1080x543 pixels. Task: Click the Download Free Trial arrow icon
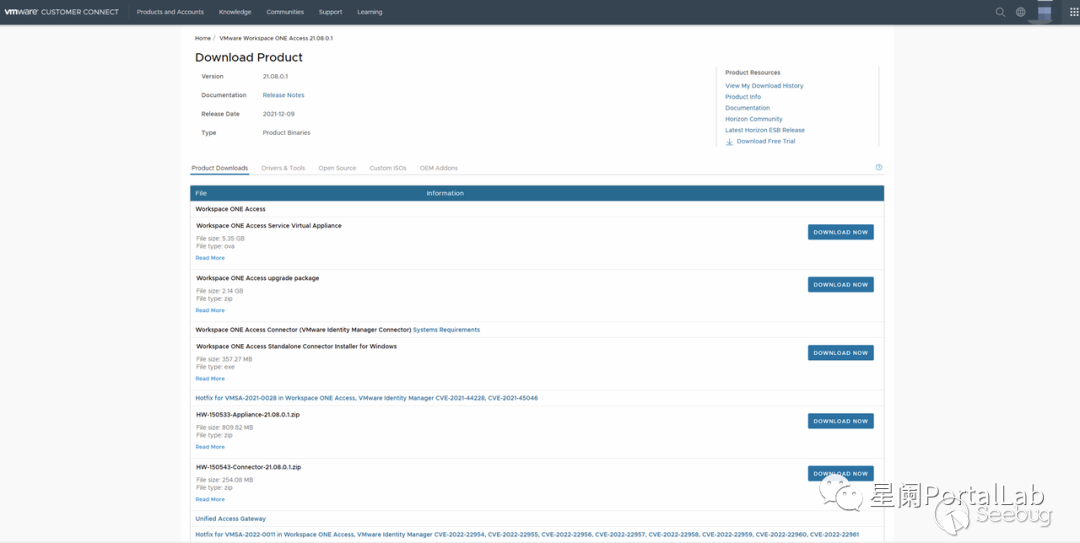[x=729, y=141]
